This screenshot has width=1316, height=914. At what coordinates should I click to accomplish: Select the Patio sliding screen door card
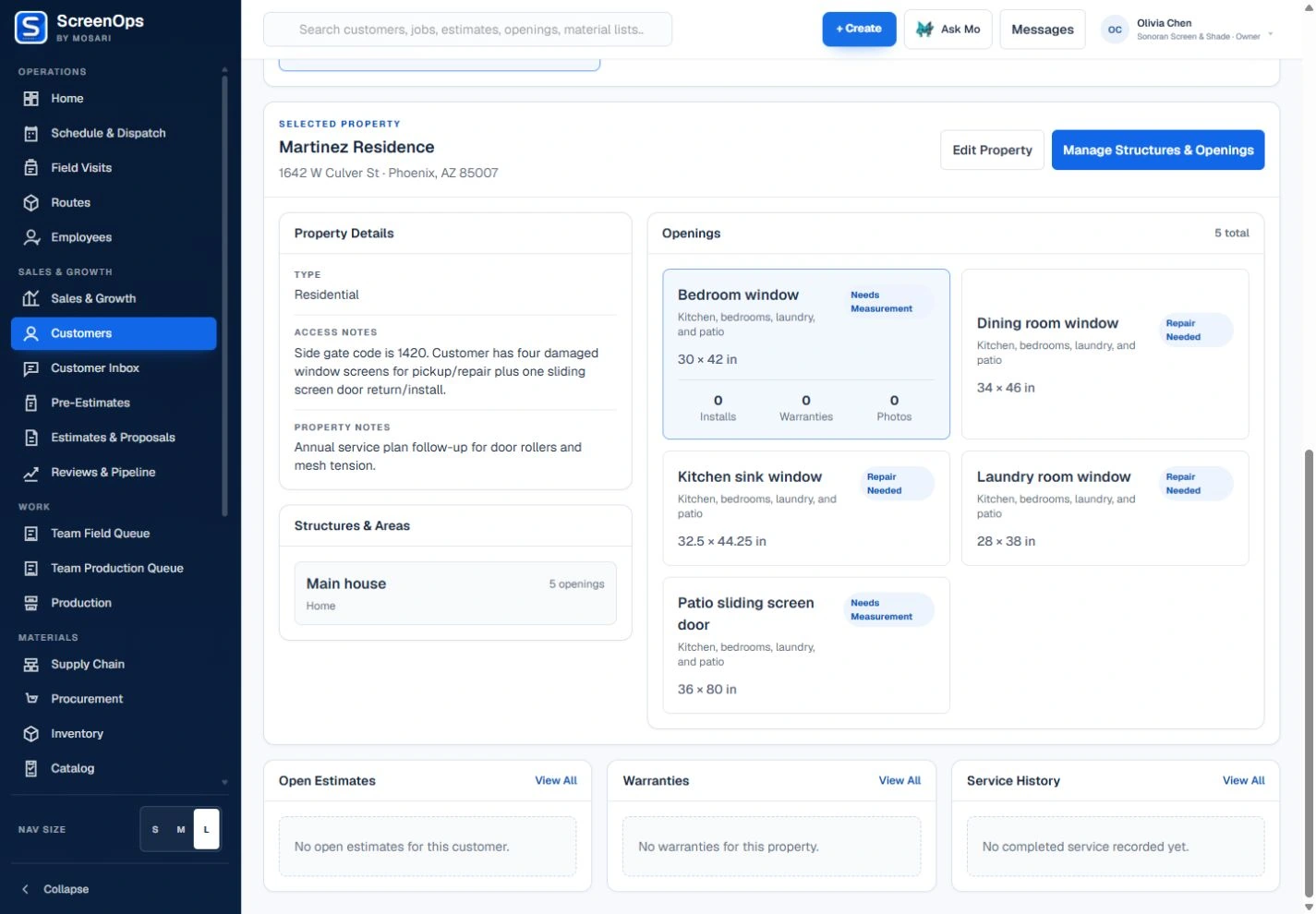(806, 645)
